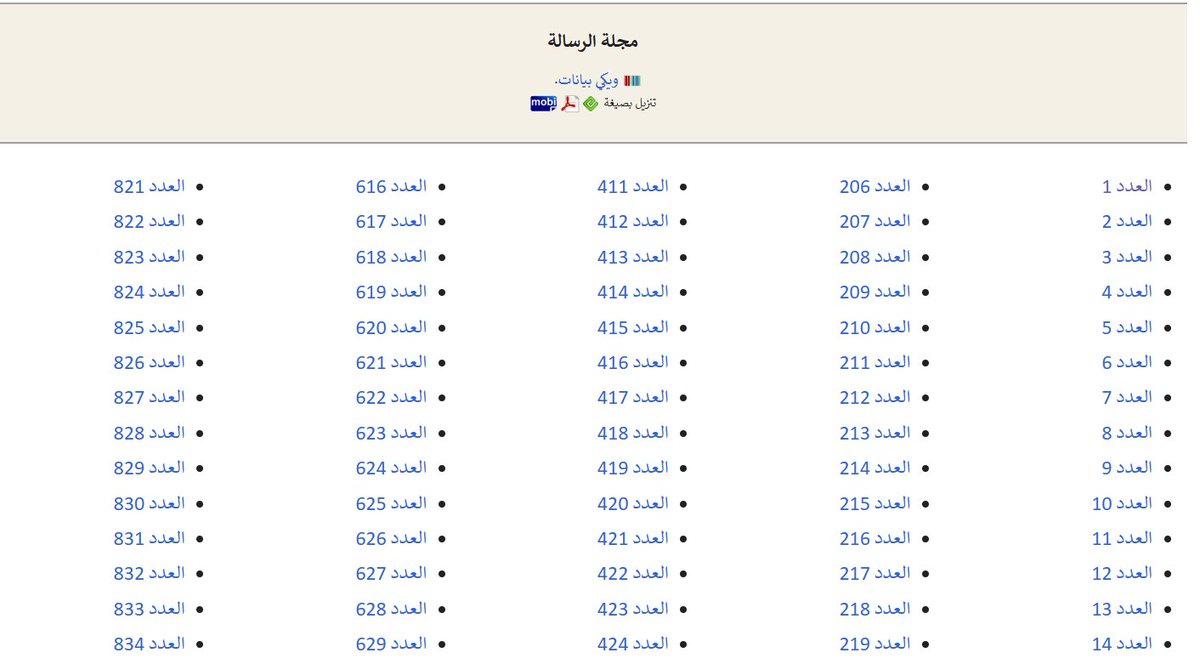Open issue العدد 215
Screen dimensions: 1200x664
(875, 503)
